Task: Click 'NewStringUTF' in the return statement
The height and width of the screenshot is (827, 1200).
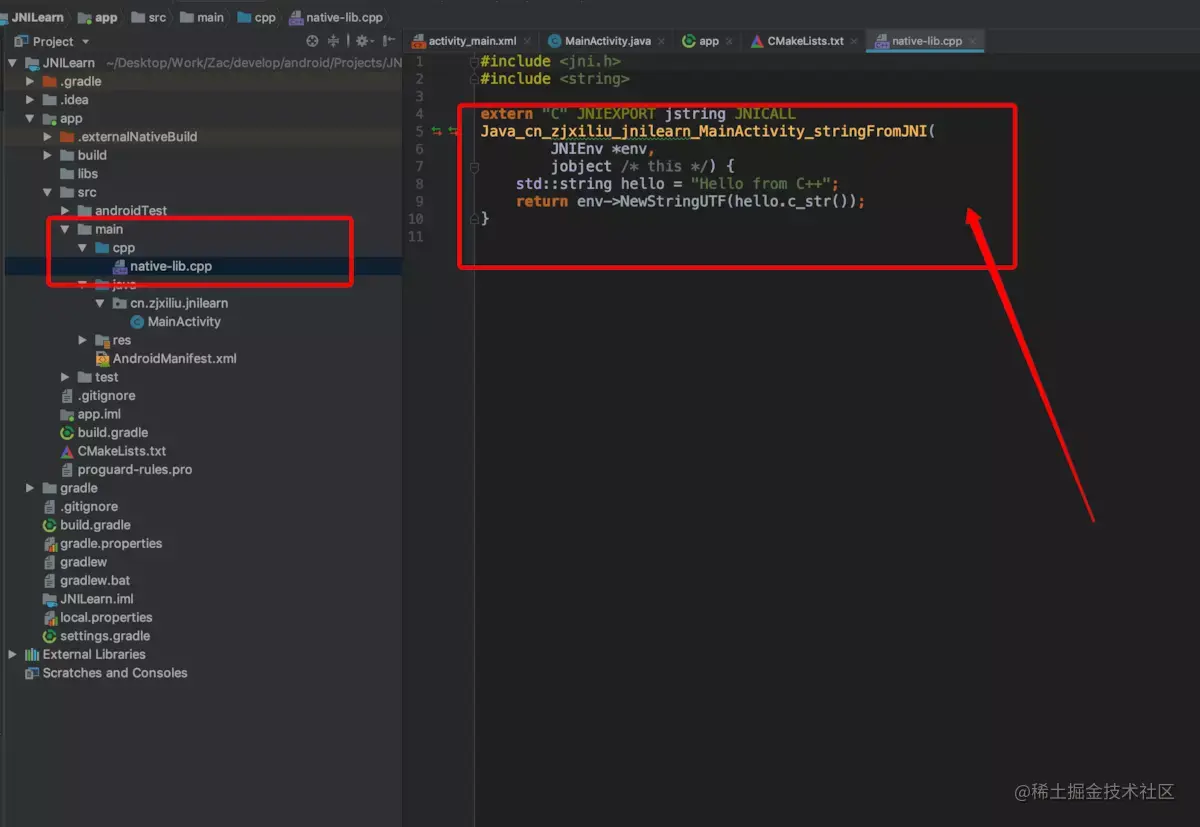Action: tap(673, 201)
